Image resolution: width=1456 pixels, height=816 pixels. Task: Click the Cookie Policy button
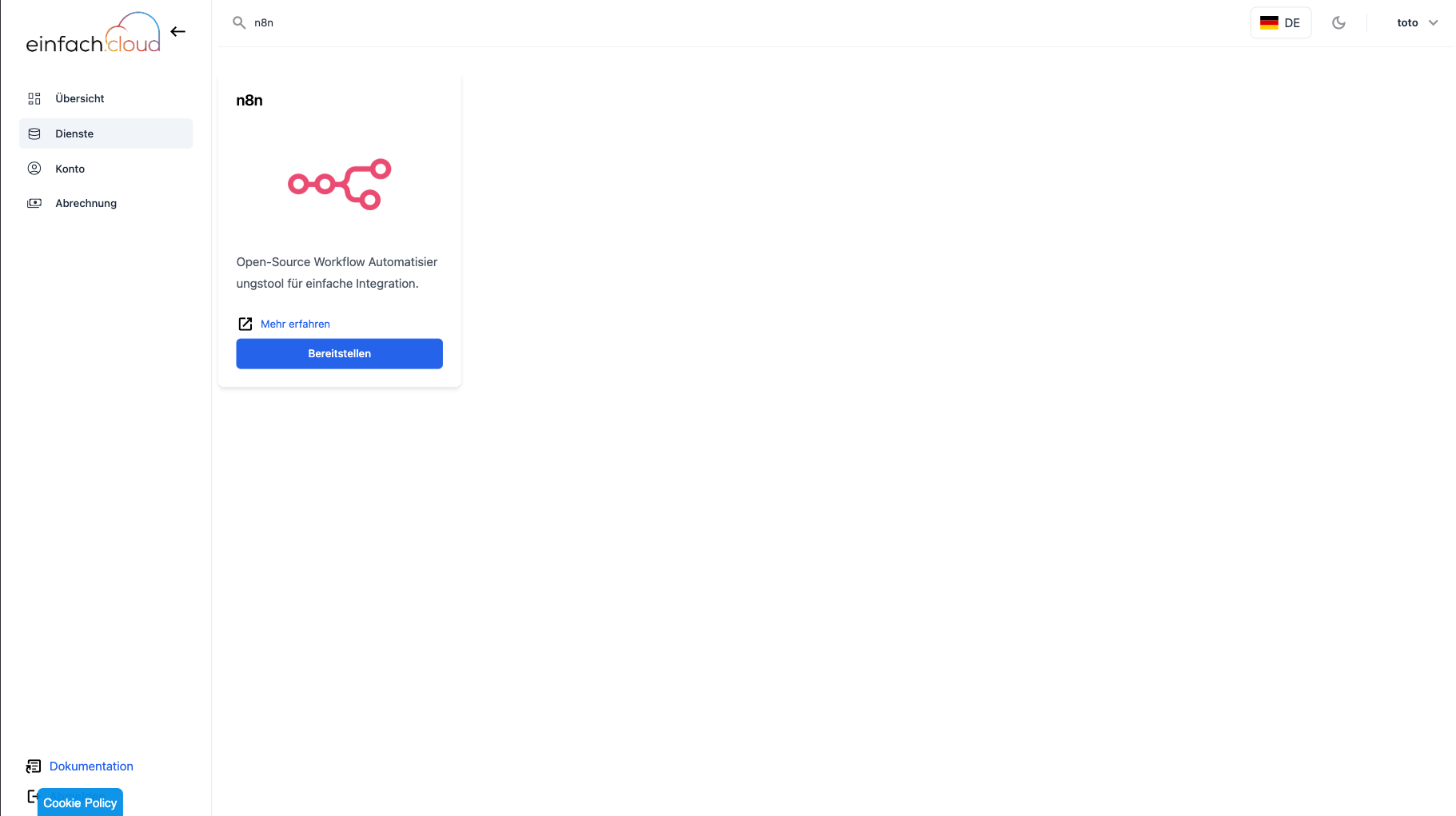point(80,802)
